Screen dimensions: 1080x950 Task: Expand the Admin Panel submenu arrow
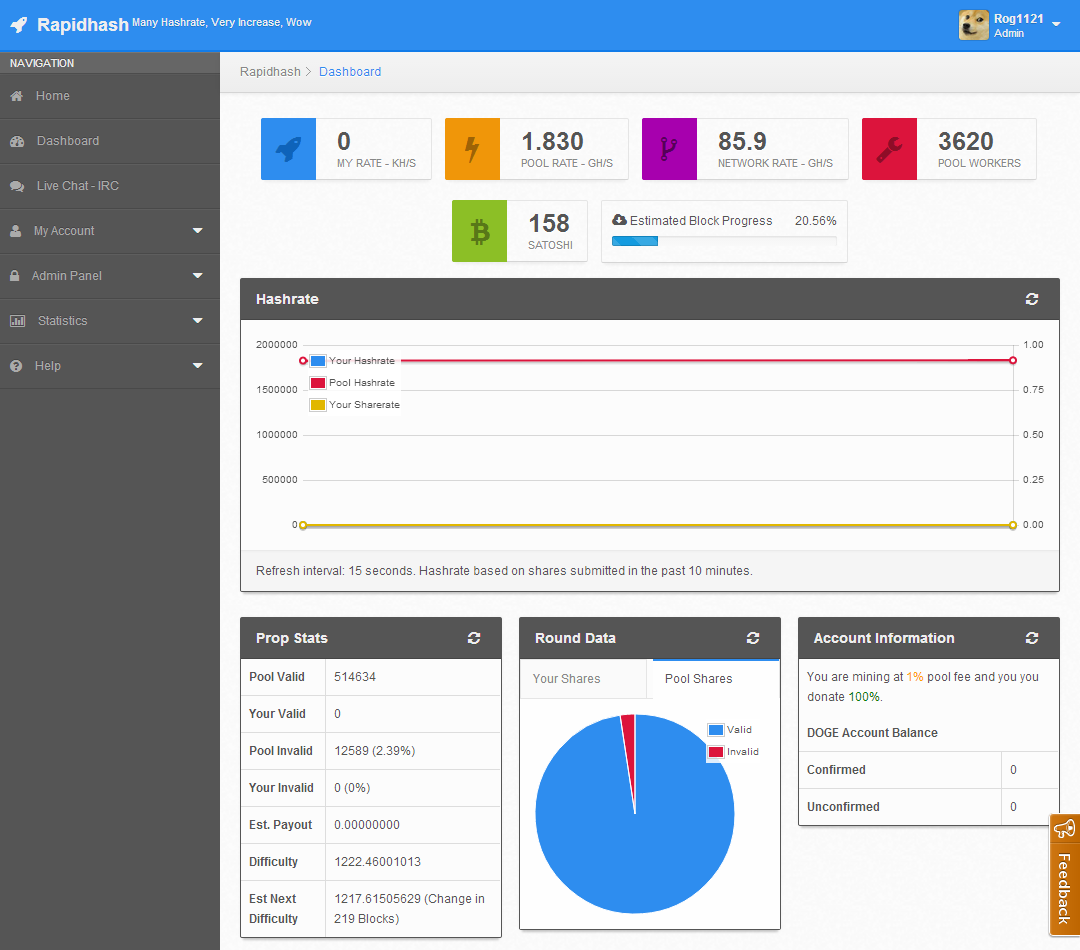[198, 276]
